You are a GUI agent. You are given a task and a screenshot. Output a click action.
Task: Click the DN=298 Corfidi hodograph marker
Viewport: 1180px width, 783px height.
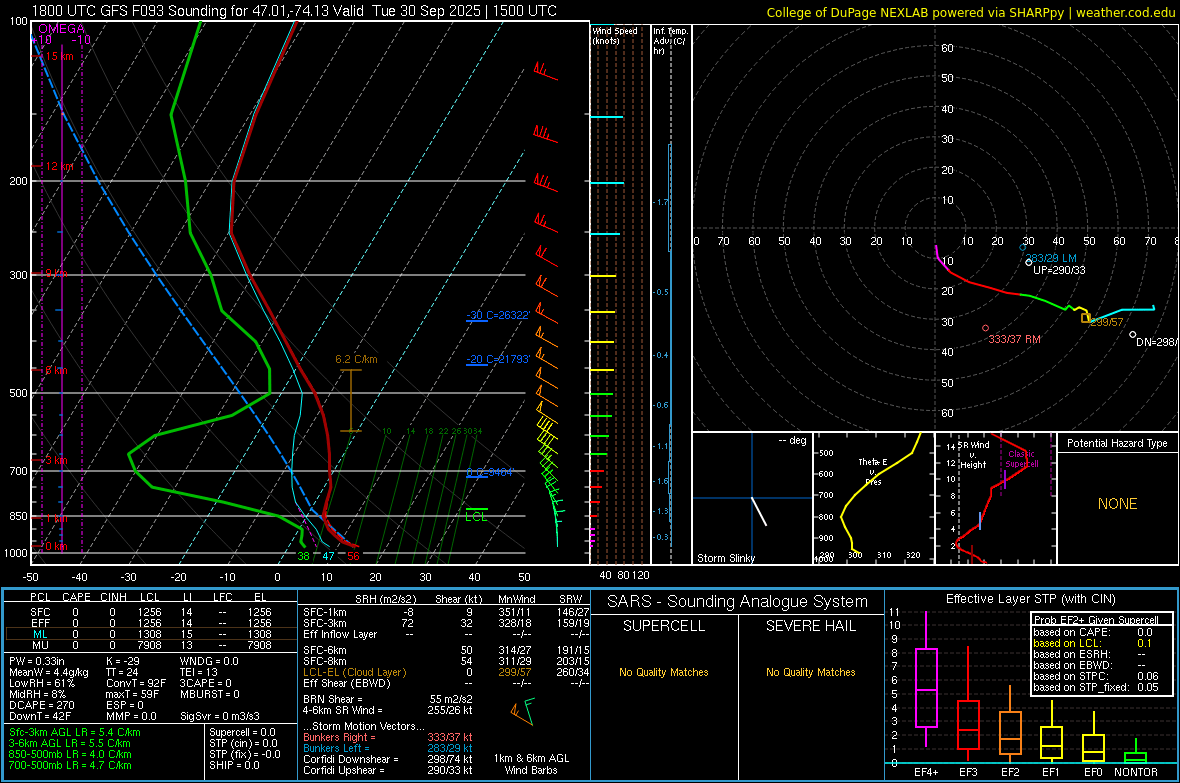point(1133,334)
